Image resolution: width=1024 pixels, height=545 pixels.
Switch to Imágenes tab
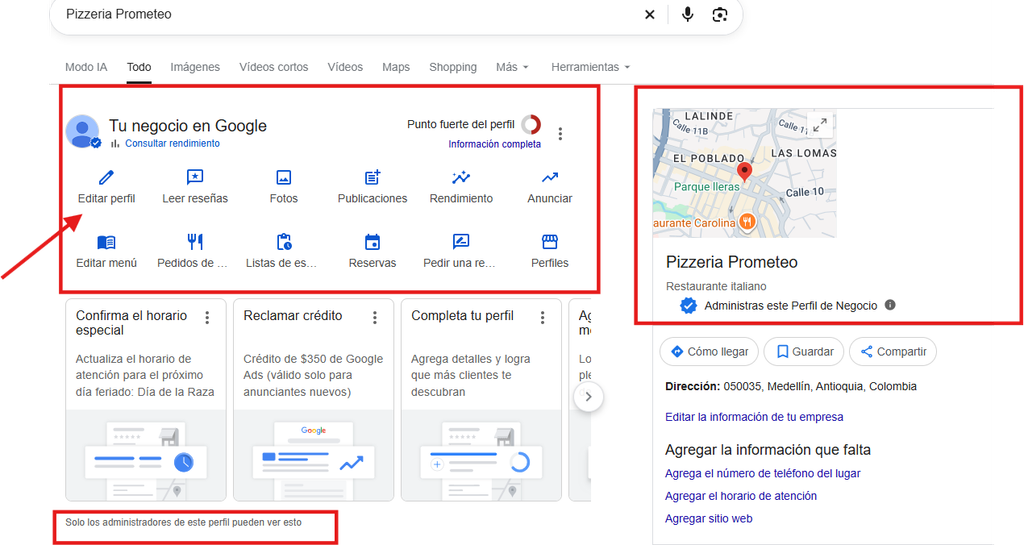click(x=195, y=67)
